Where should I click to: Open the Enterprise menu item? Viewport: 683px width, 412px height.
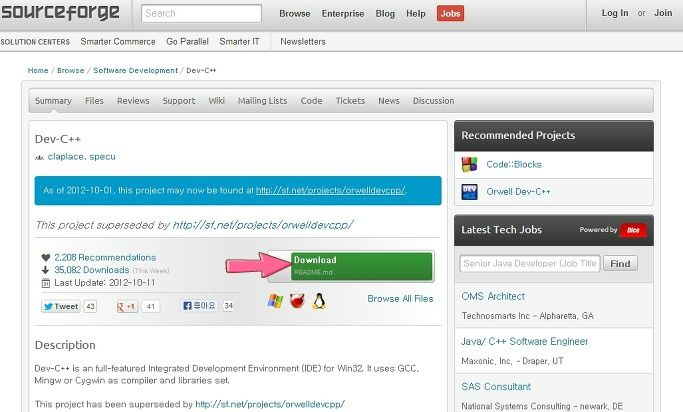click(343, 14)
